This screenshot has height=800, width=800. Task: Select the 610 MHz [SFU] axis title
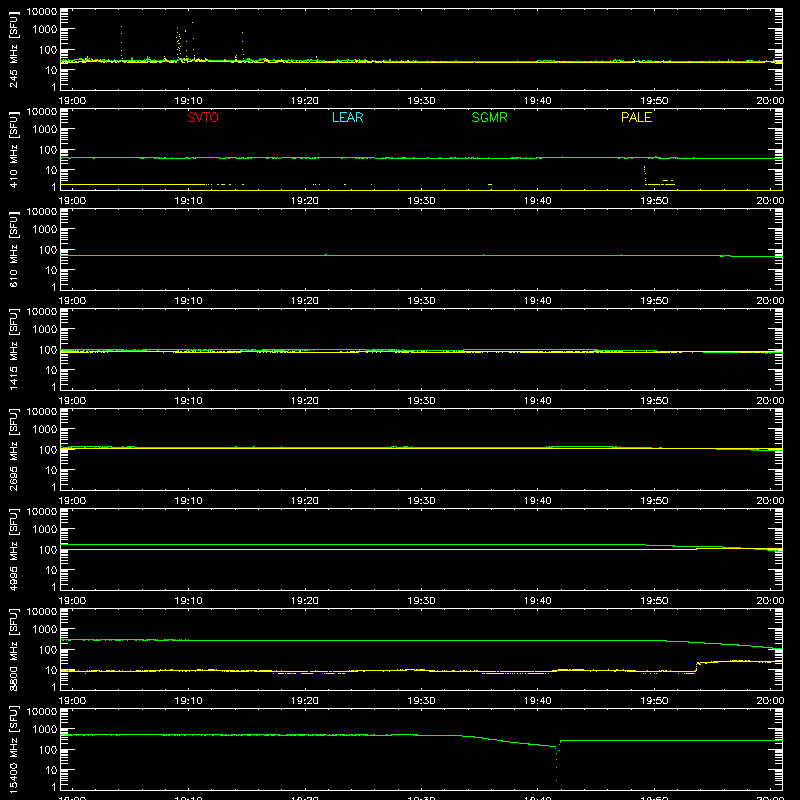click(x=14, y=249)
